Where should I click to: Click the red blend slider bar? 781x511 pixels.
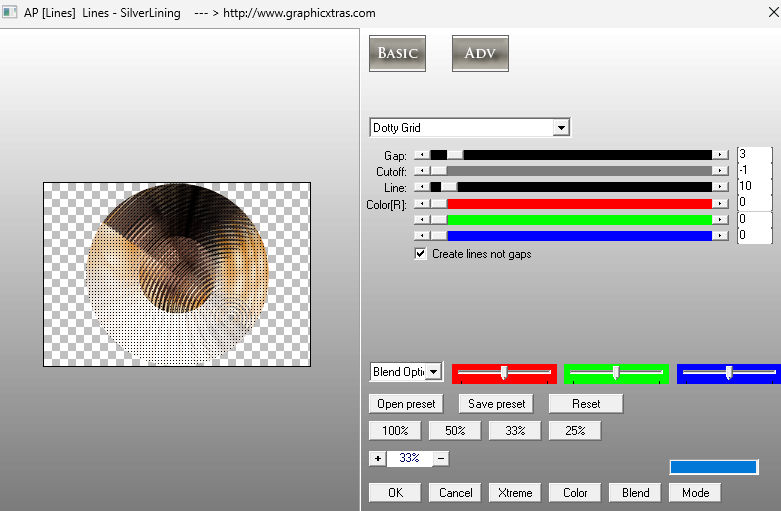[x=504, y=373]
